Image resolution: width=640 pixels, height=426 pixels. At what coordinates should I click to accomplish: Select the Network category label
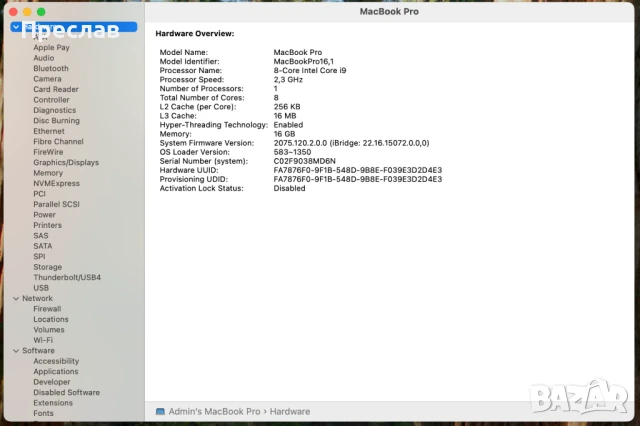point(38,299)
